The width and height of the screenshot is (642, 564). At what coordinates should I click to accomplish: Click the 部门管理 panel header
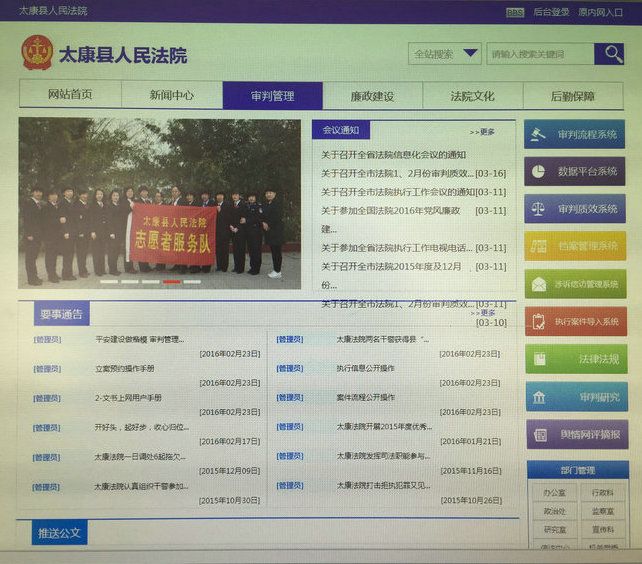pos(578,470)
